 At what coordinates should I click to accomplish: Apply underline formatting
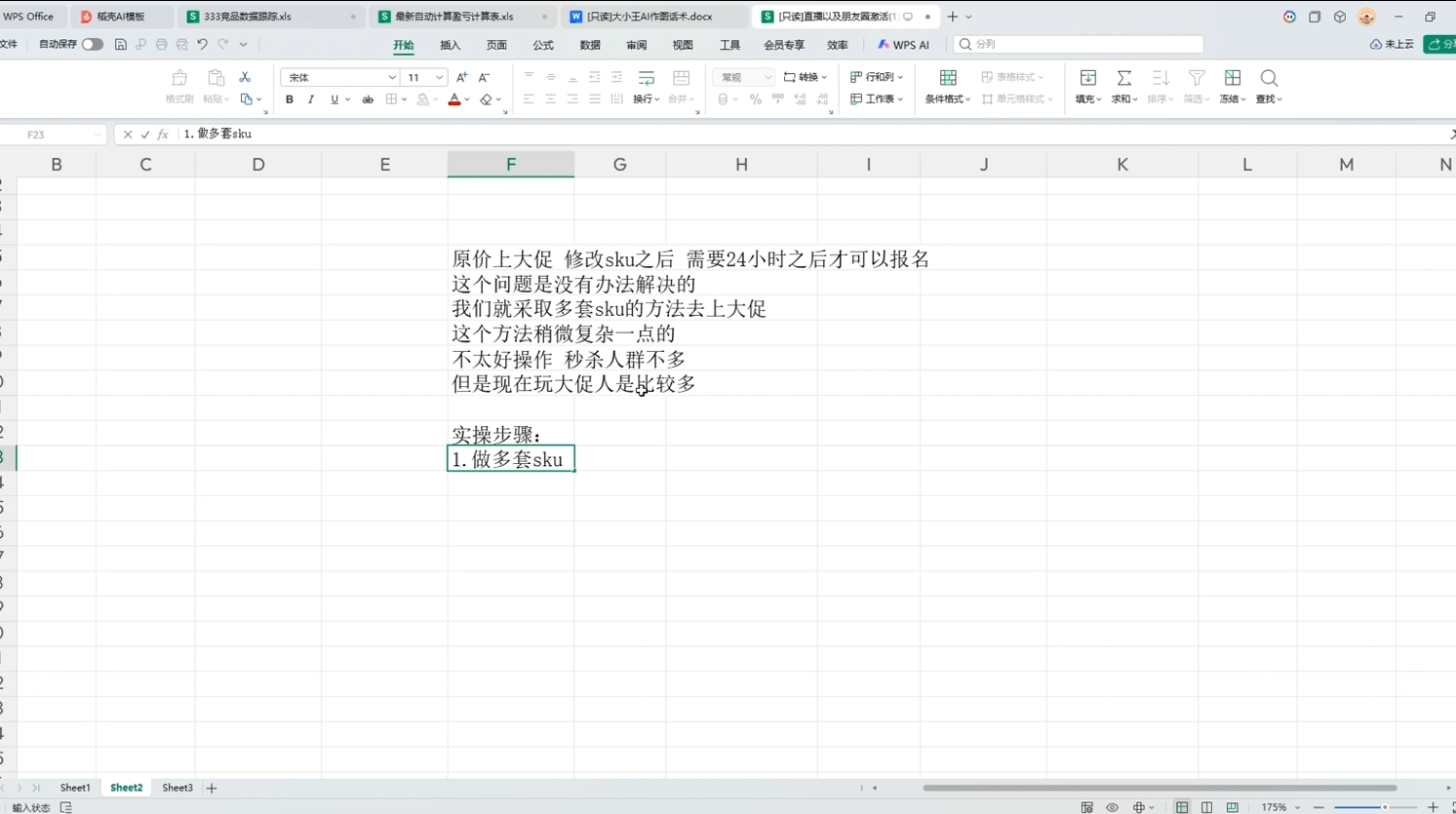334,99
